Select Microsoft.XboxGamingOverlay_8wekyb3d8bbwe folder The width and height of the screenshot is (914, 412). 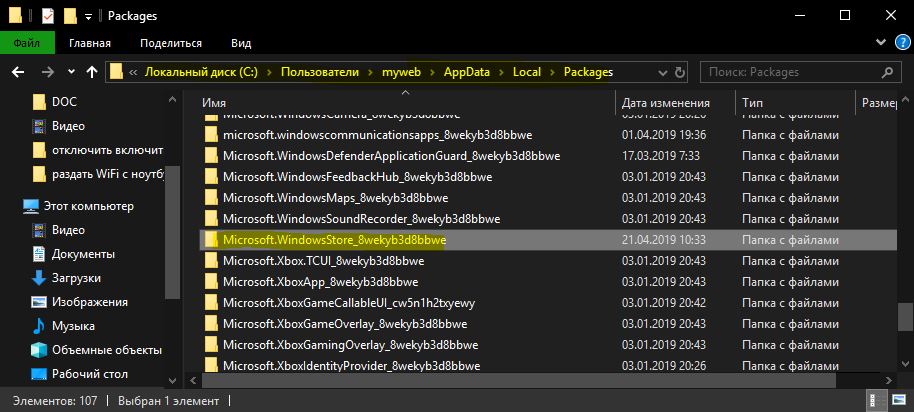[x=351, y=345]
